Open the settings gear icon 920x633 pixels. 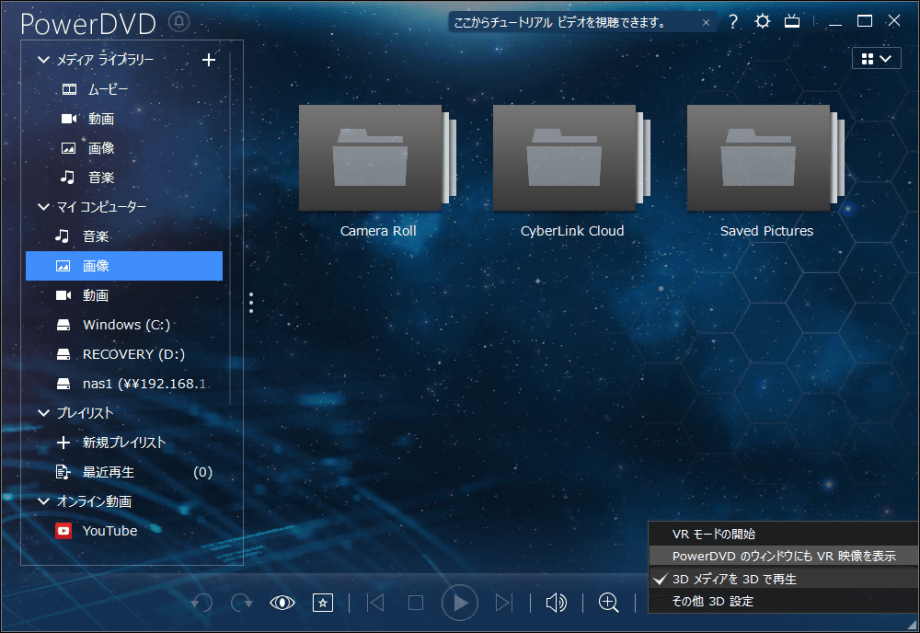762,22
